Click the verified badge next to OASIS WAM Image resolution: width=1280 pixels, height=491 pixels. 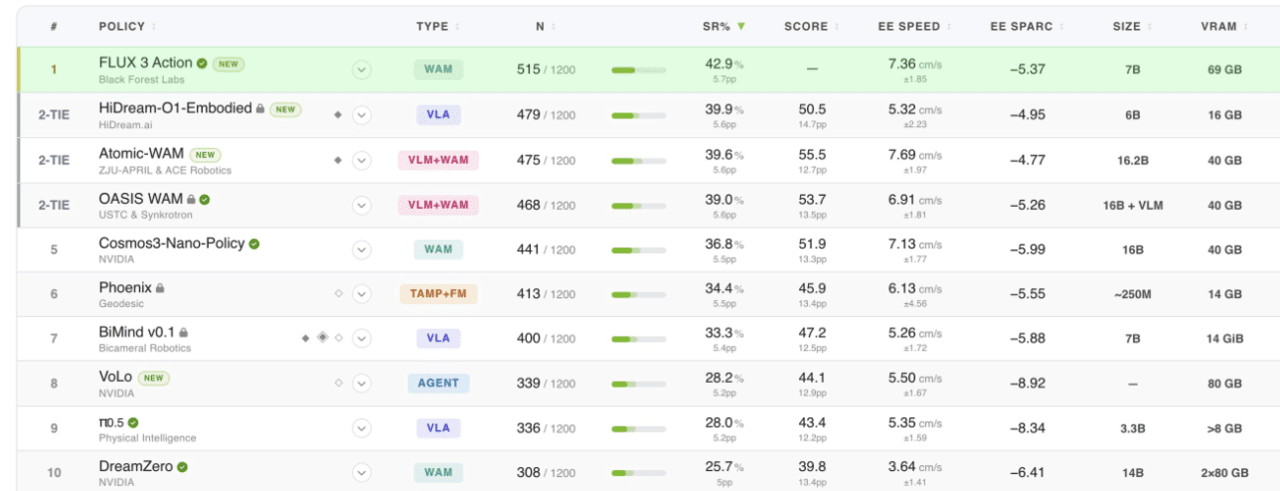204,199
